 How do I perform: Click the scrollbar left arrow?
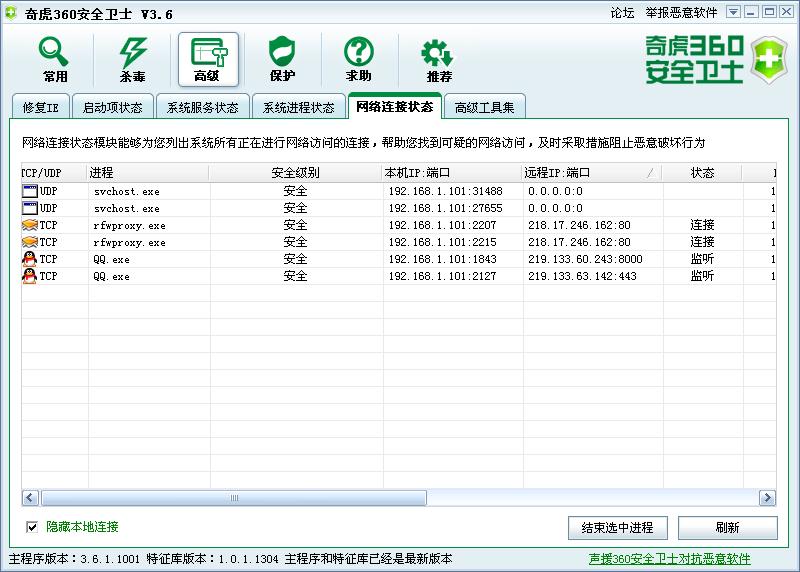[30, 498]
